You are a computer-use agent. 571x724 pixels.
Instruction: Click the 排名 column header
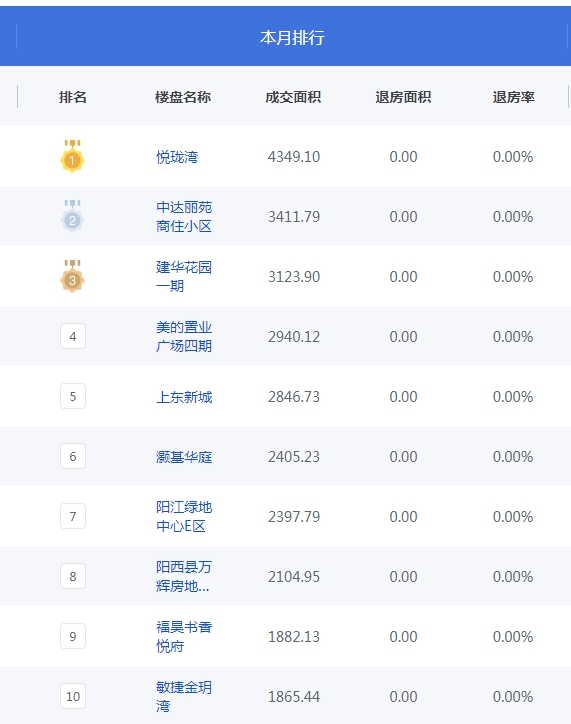point(73,97)
